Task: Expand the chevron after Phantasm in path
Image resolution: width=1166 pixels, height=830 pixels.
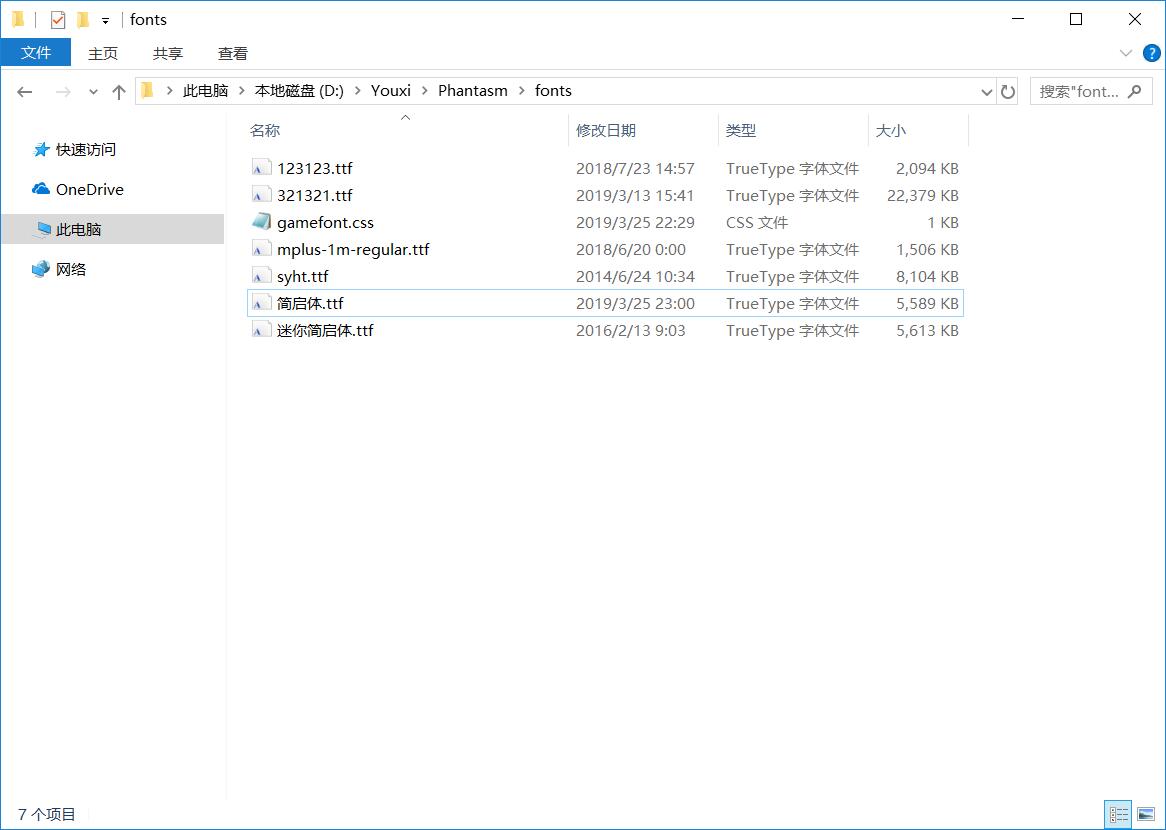Action: coord(521,91)
